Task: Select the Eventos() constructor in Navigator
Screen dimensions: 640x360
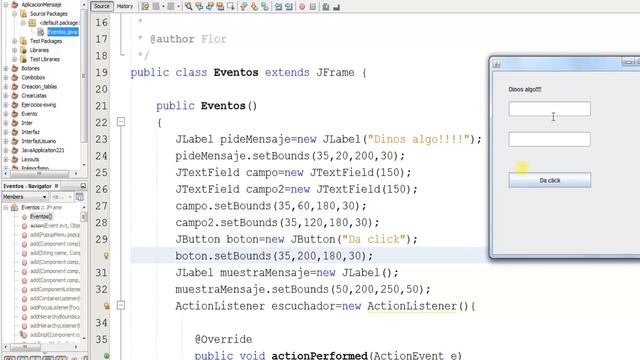Action: [x=41, y=216]
